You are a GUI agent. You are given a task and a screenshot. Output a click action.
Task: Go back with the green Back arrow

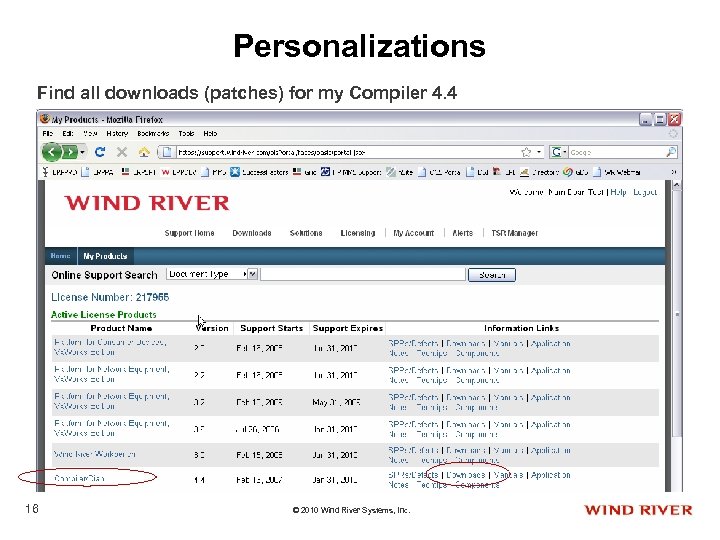click(51, 152)
